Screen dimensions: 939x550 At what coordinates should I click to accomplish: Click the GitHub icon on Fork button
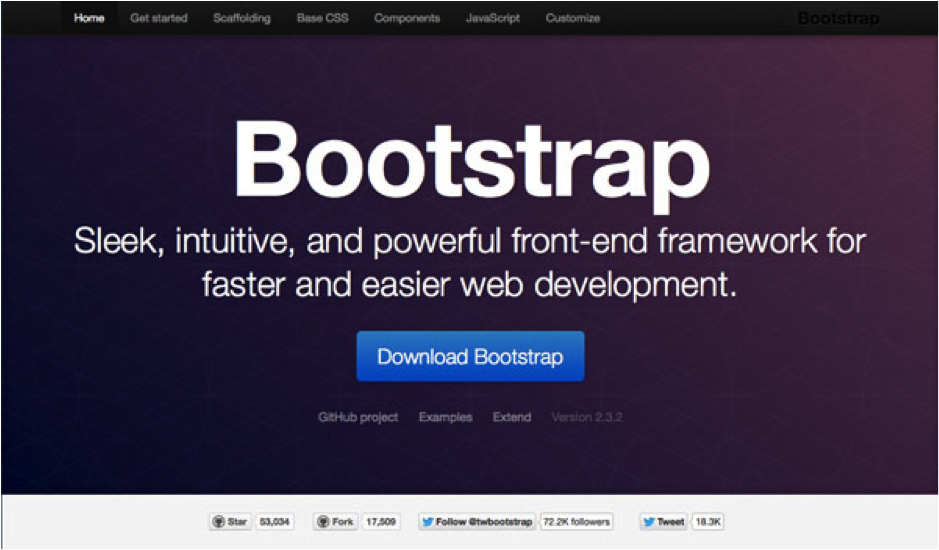[x=323, y=522]
